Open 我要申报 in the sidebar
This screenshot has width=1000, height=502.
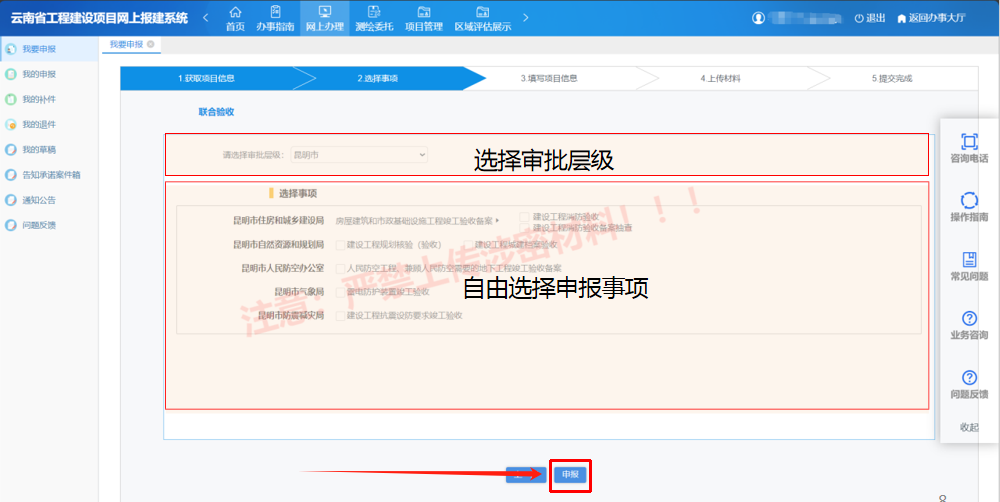coord(49,49)
